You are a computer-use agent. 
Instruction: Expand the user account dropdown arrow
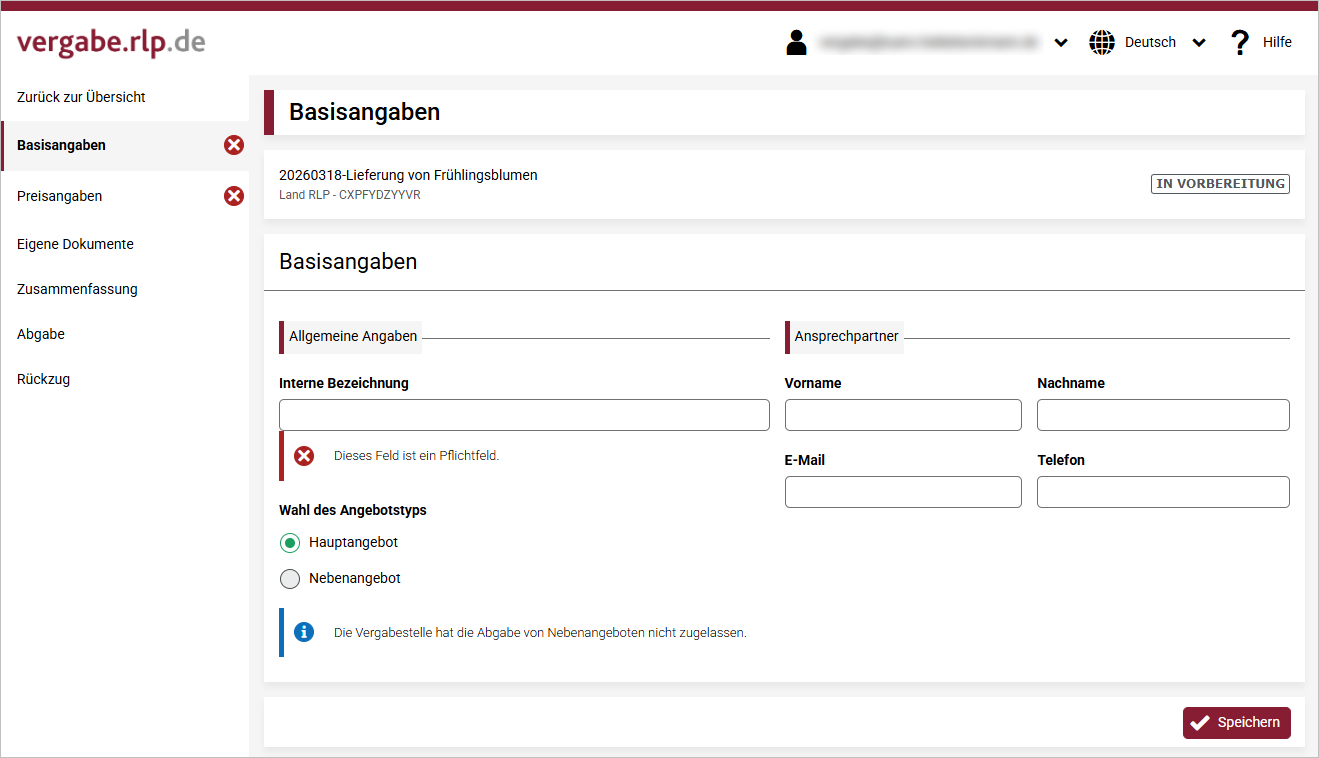[x=1061, y=43]
